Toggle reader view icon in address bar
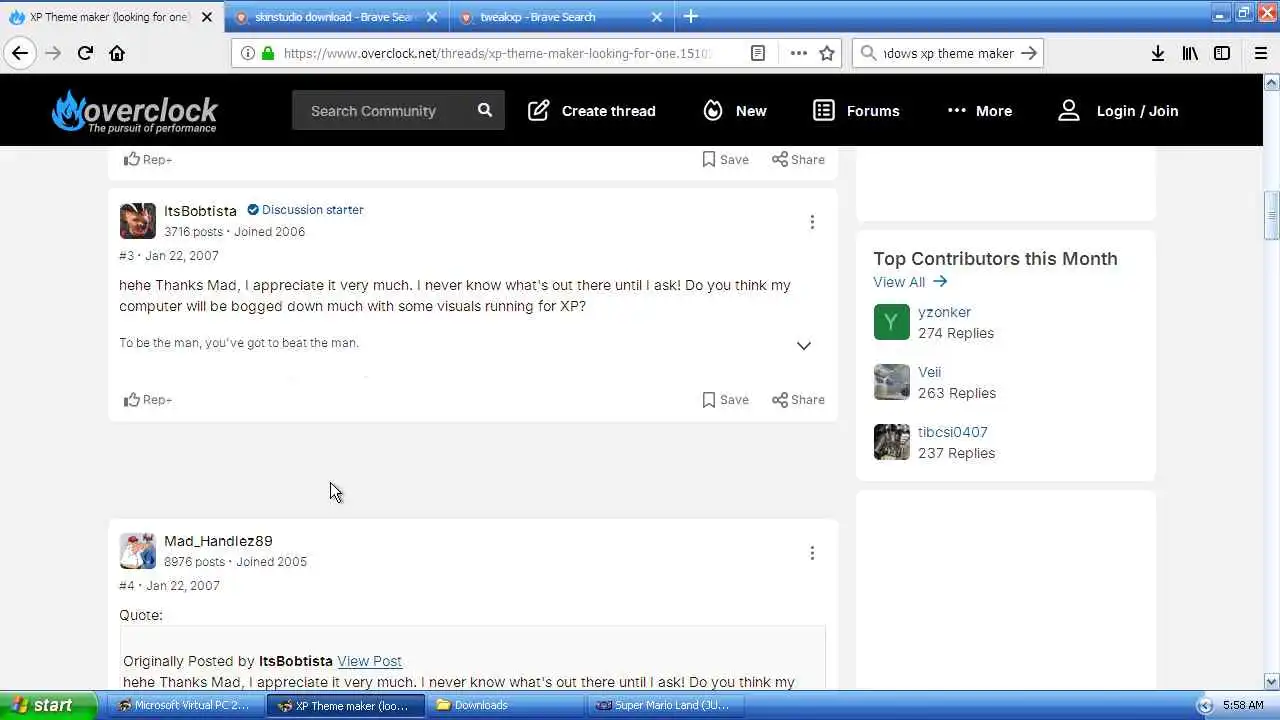The image size is (1280, 720). [758, 53]
